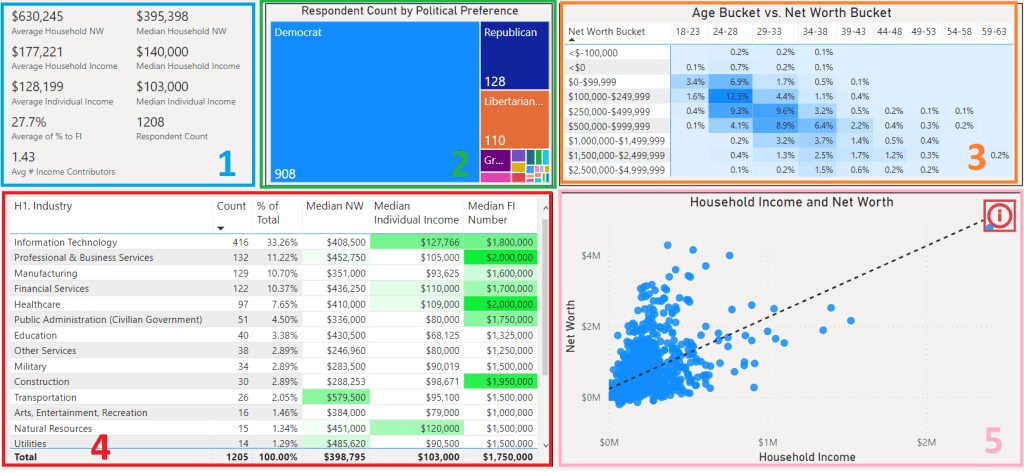Click the 29-33 age bucket column header
This screenshot has width=1024, height=473.
[x=768, y=32]
